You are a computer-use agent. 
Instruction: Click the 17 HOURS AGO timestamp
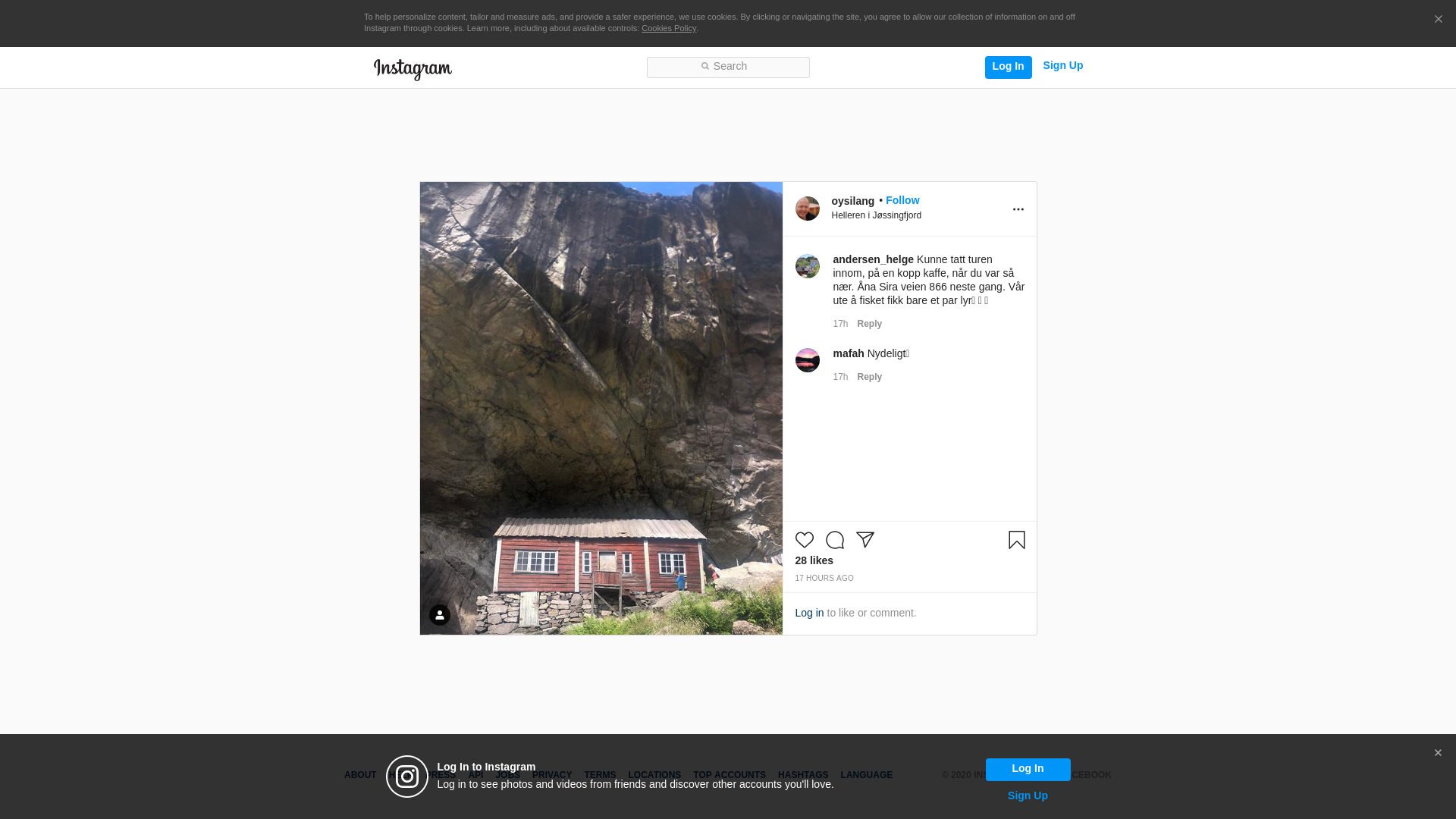click(824, 579)
